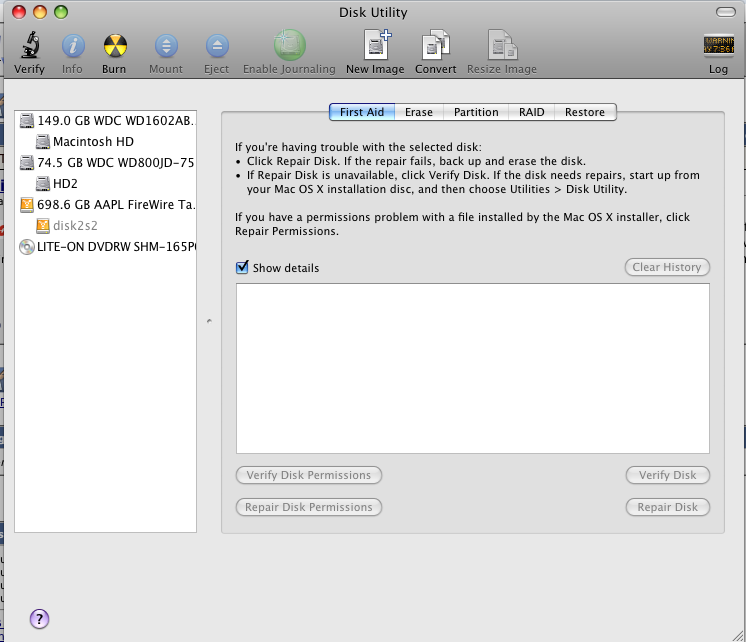Create a New Image from toolbar
Screen dimensions: 746x642
click(377, 45)
